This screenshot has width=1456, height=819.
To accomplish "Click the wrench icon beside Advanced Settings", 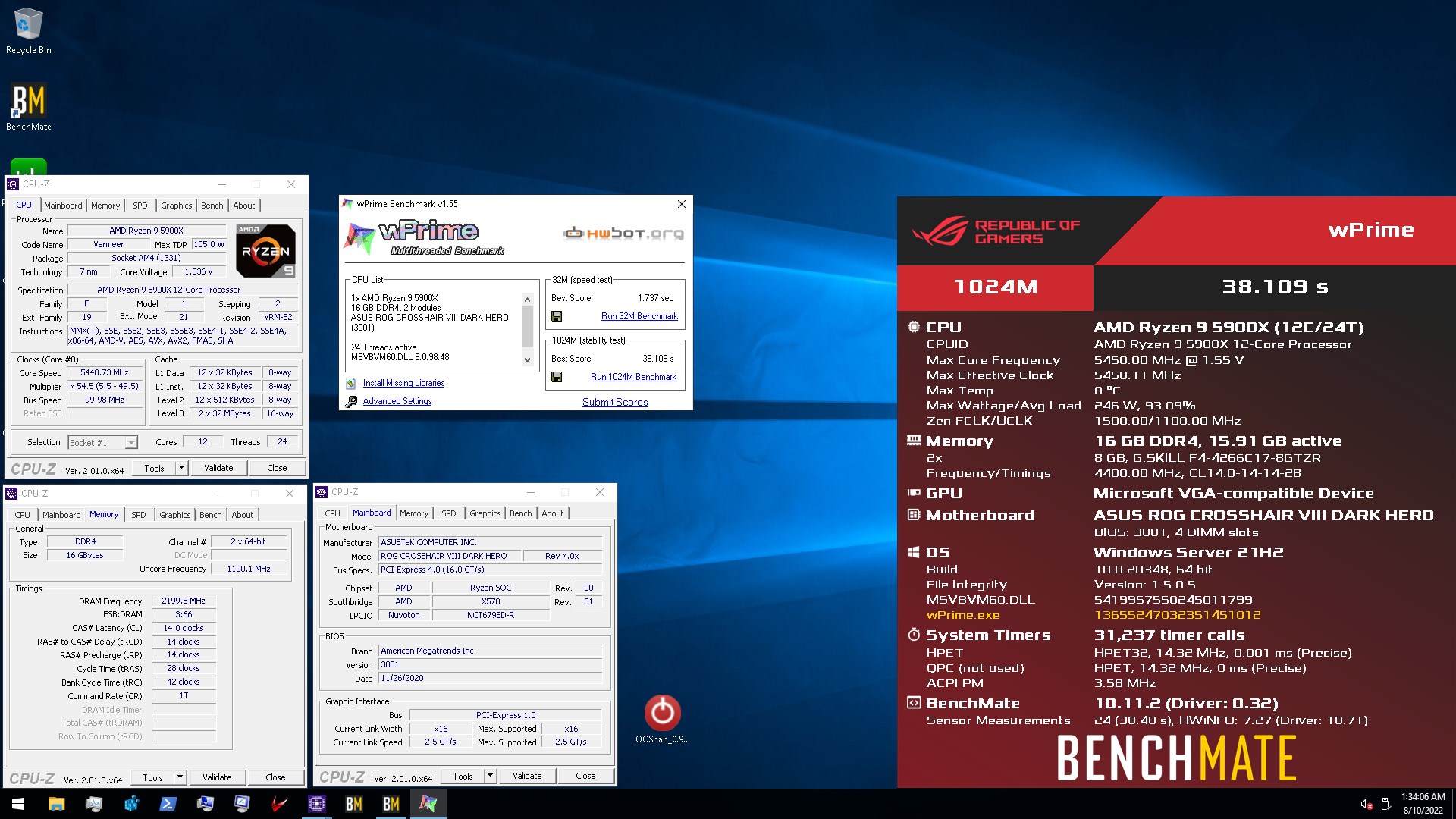I will pos(351,402).
